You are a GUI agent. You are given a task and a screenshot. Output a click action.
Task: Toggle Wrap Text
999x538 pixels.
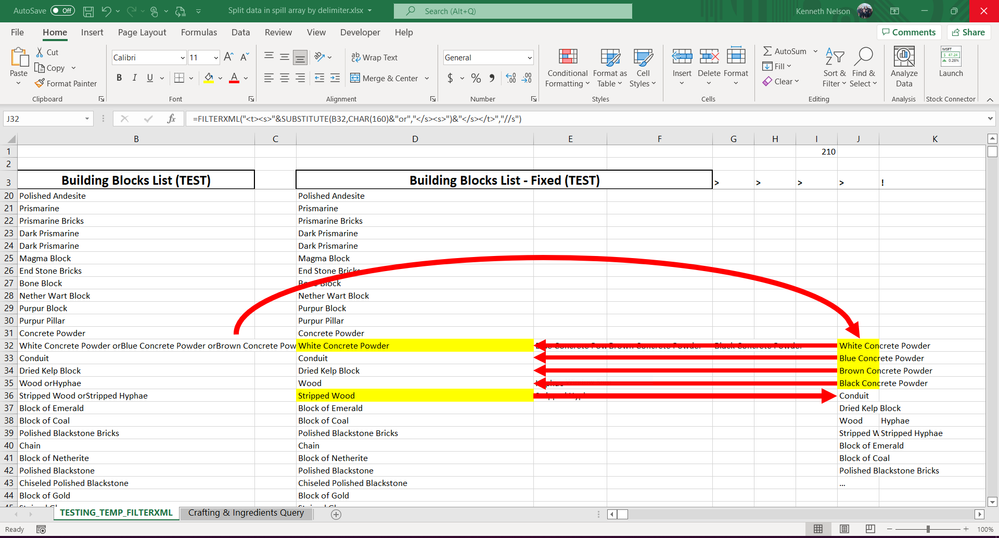pos(374,57)
